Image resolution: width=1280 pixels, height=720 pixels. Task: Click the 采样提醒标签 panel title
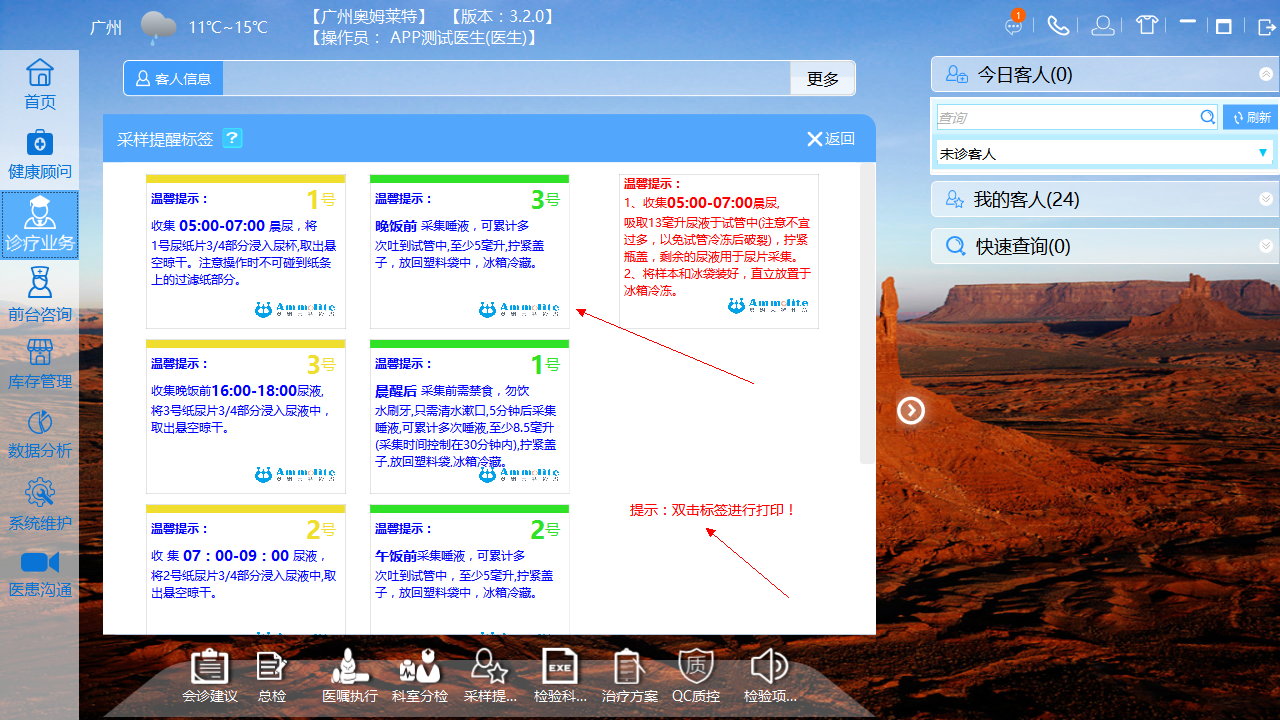(x=165, y=139)
